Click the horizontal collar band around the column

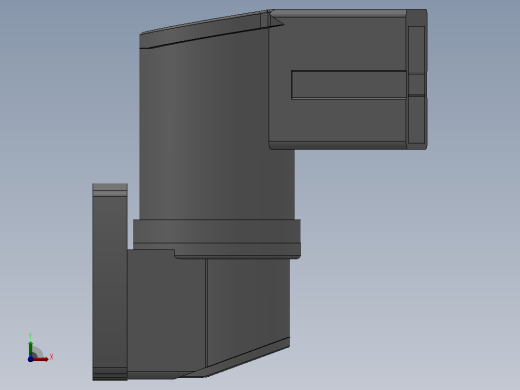click(217, 231)
